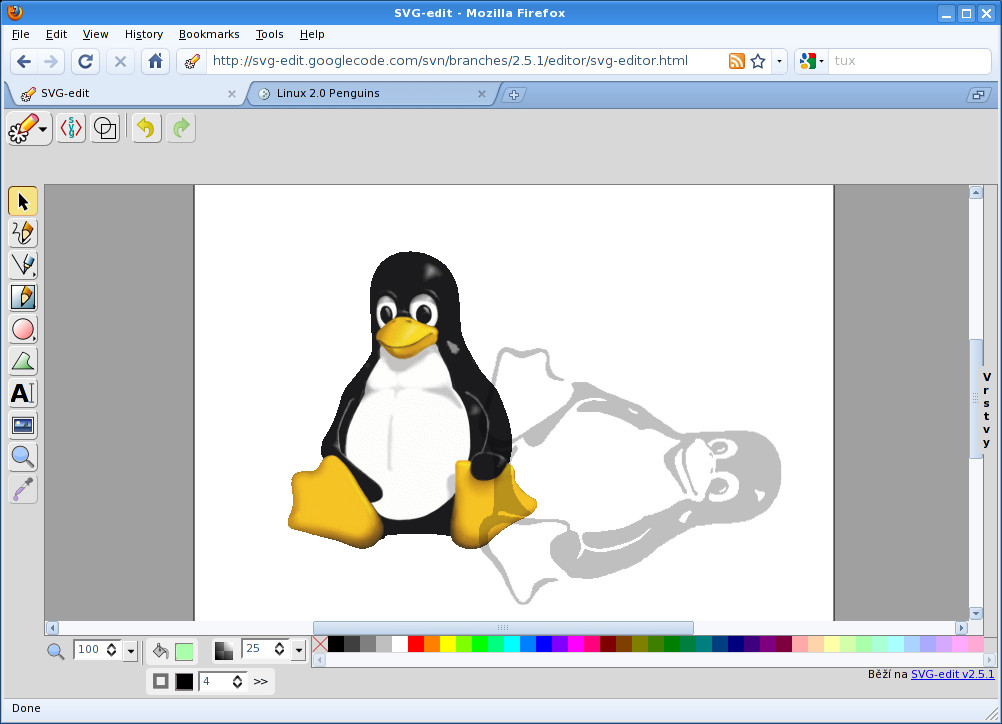Select the arrow Select tool
1002x724 pixels.
pyautogui.click(x=23, y=201)
